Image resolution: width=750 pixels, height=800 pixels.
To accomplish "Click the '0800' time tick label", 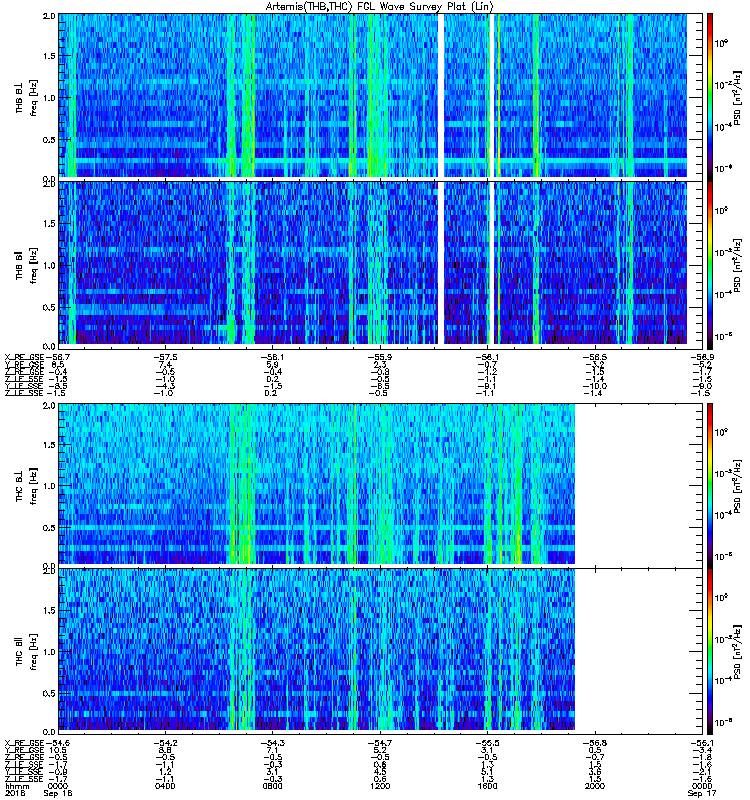I will click(x=272, y=786).
